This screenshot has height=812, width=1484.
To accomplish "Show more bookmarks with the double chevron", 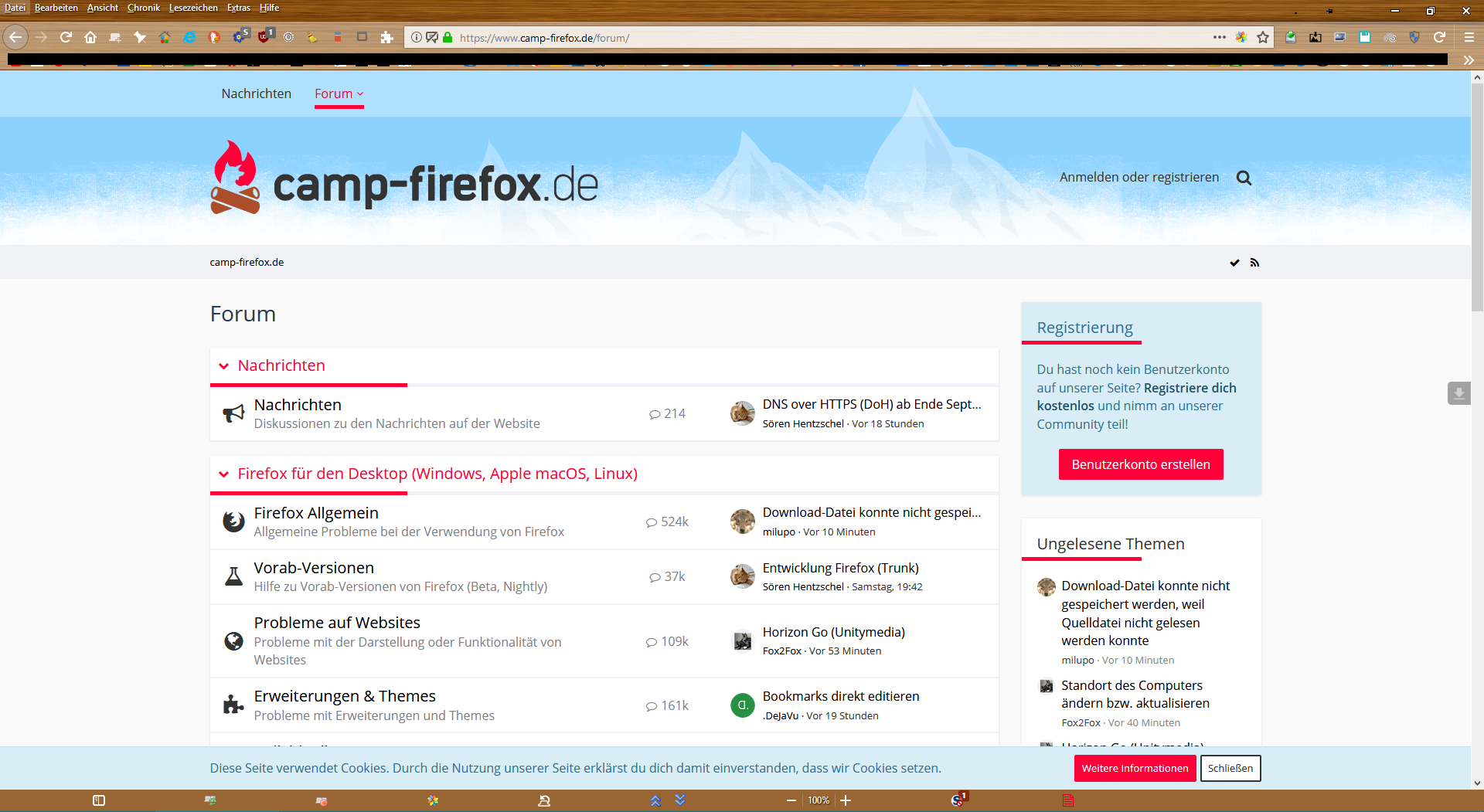I will tap(1469, 59).
